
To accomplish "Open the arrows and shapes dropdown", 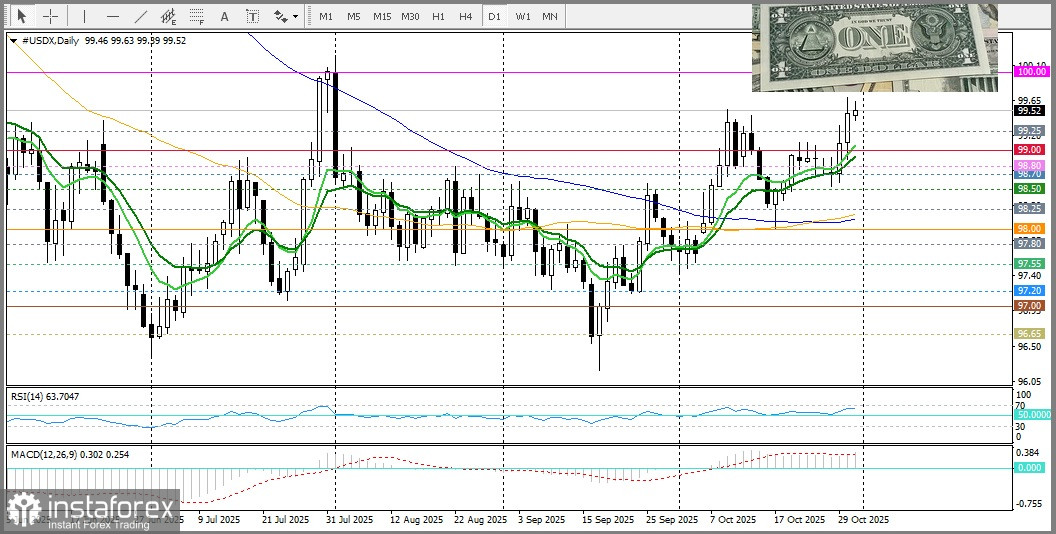I will 285,16.
